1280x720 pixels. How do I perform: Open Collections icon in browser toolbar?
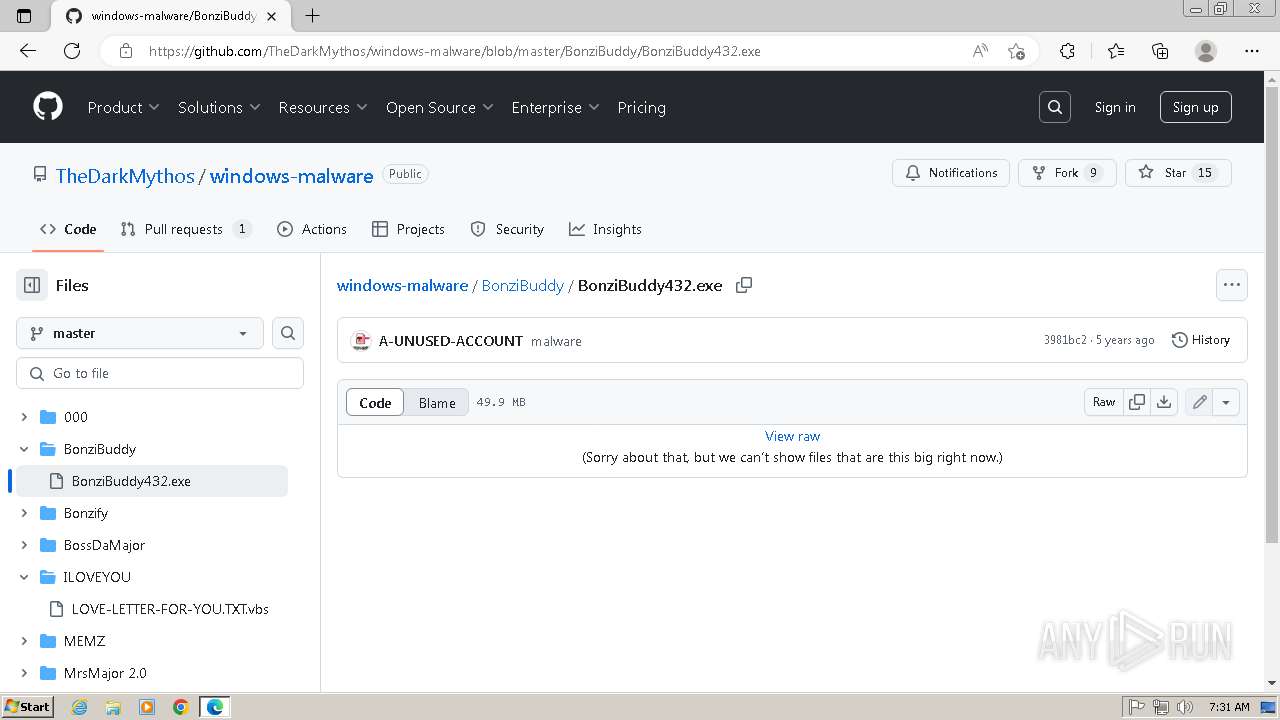click(x=1160, y=51)
